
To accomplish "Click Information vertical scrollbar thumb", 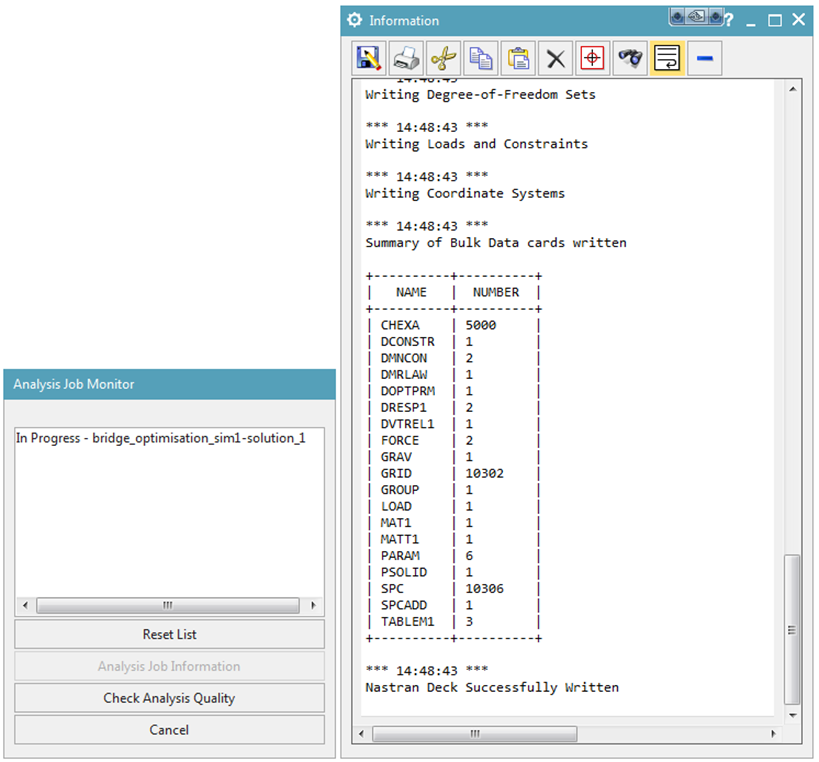I will pyautogui.click(x=792, y=629).
